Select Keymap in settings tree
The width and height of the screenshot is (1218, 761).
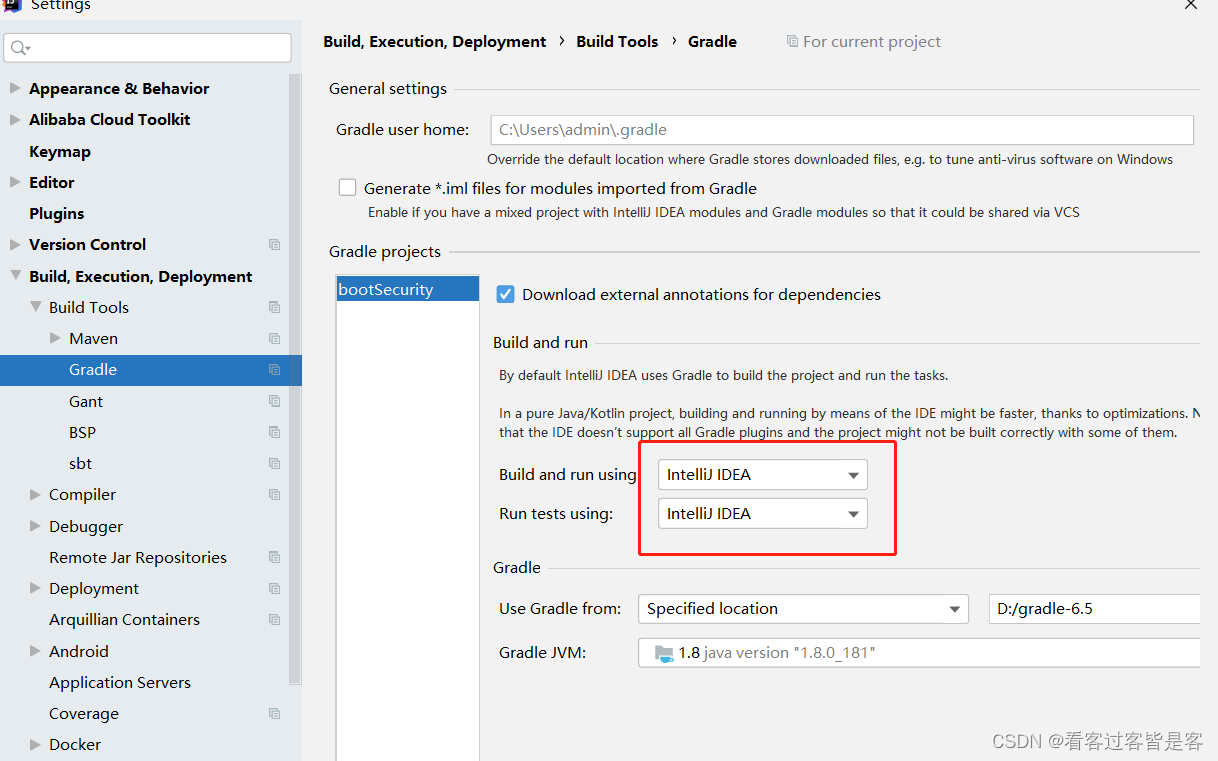point(60,151)
